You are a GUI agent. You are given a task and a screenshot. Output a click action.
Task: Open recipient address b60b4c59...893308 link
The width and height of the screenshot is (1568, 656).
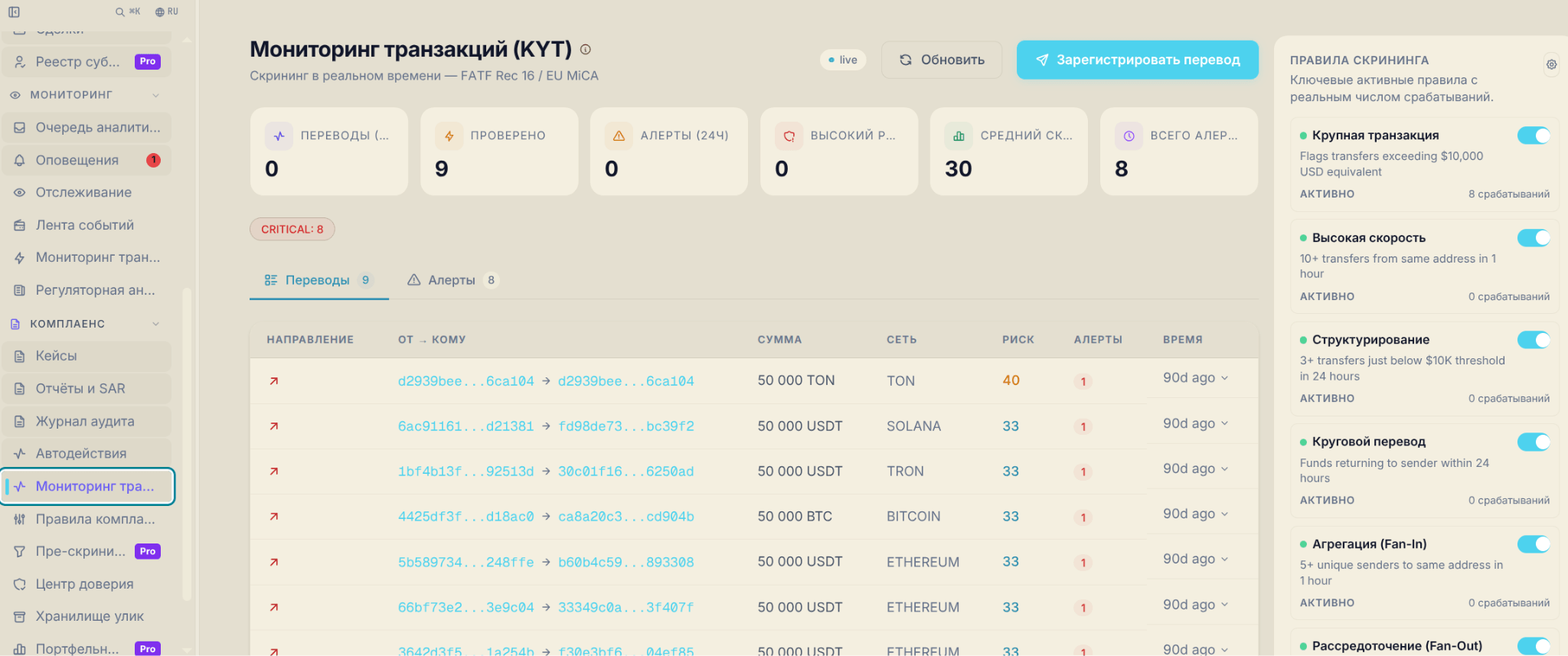tap(626, 562)
